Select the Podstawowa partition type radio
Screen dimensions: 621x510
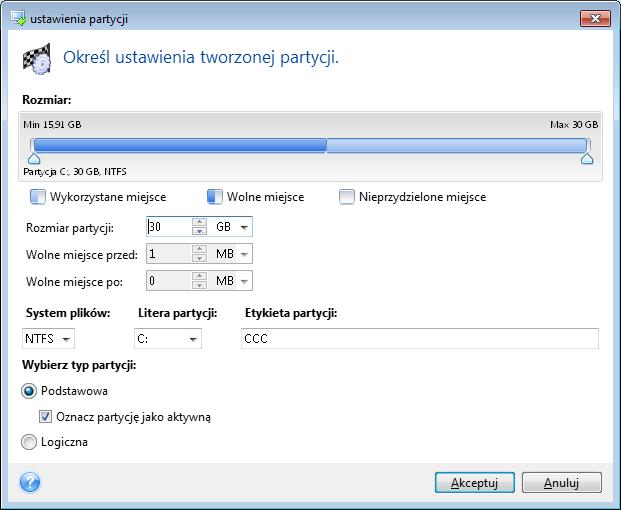click(x=29, y=391)
